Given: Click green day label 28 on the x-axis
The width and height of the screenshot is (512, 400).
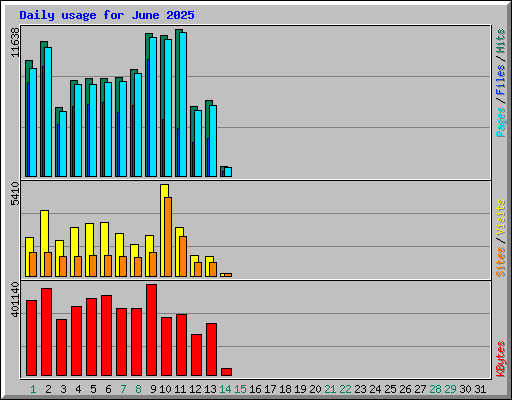Looking at the screenshot, I should coord(435,389).
